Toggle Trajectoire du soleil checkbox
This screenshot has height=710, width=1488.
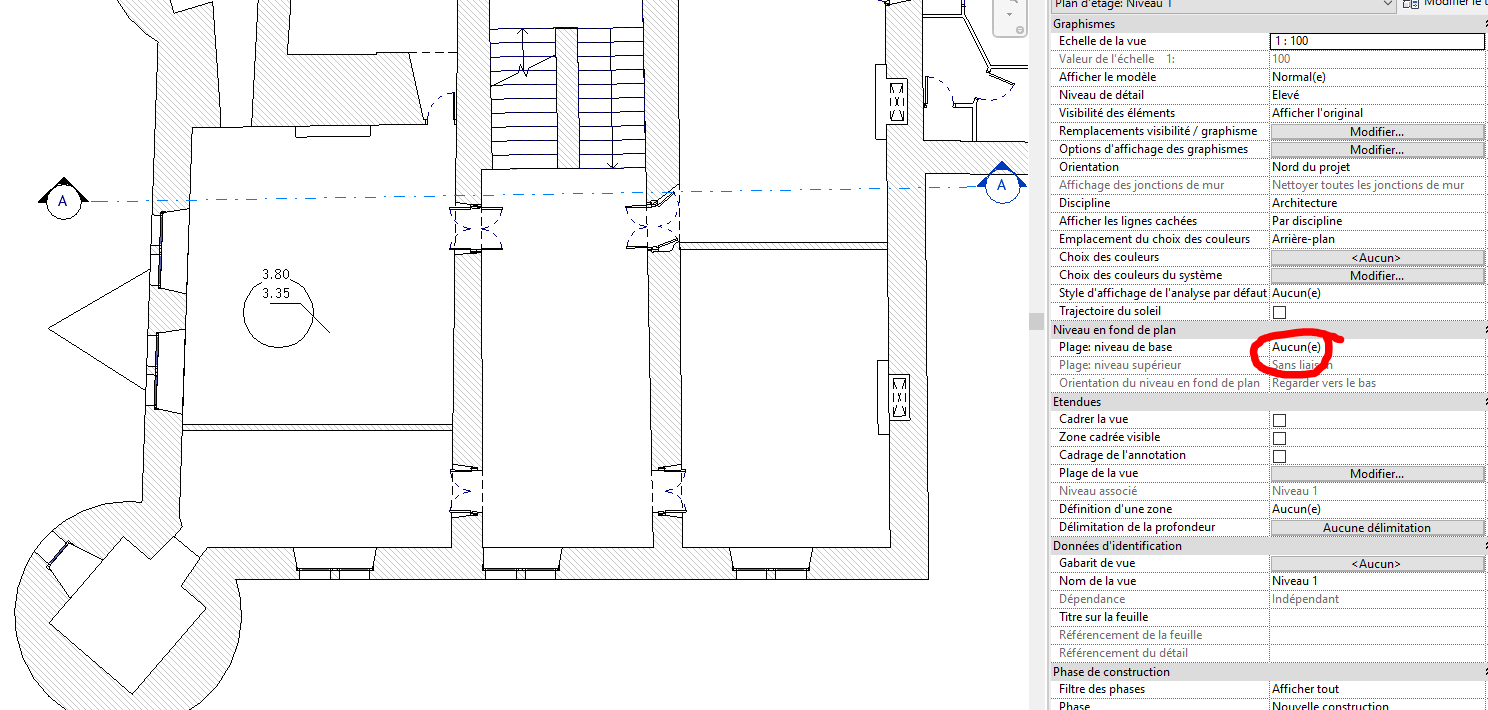pos(1278,312)
